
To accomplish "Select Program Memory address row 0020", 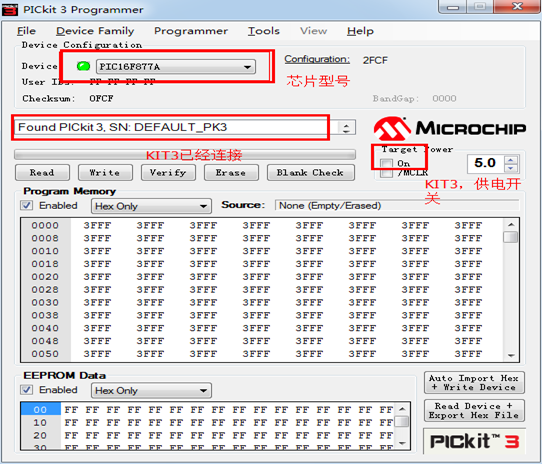I will pos(45,277).
